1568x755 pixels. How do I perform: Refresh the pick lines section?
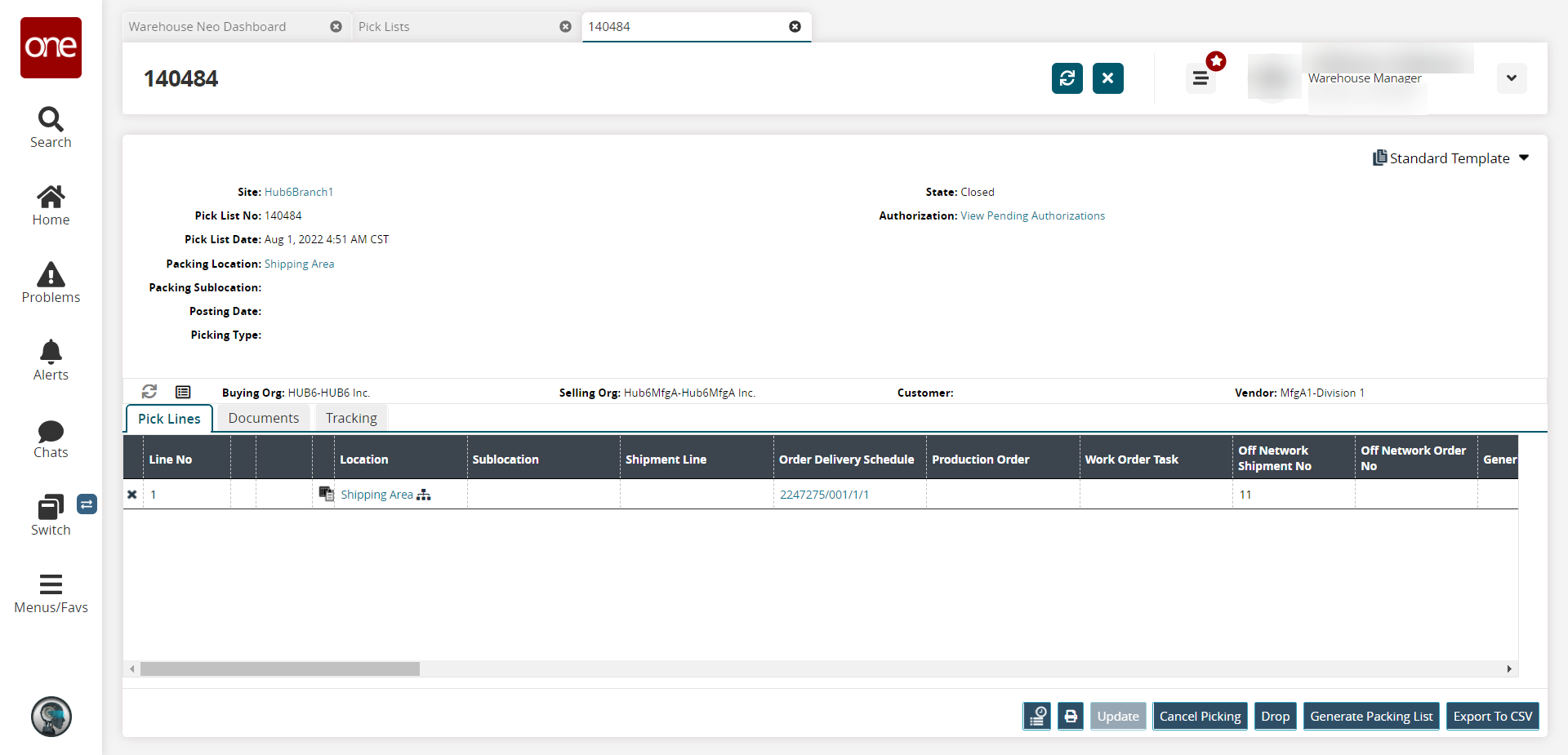pos(149,392)
